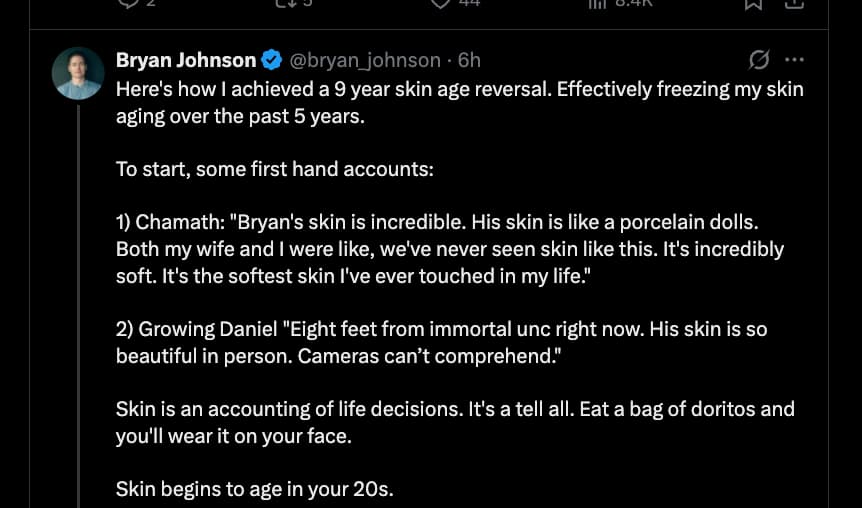
Task: Click the blue verified badge
Action: pyautogui.click(x=271, y=60)
